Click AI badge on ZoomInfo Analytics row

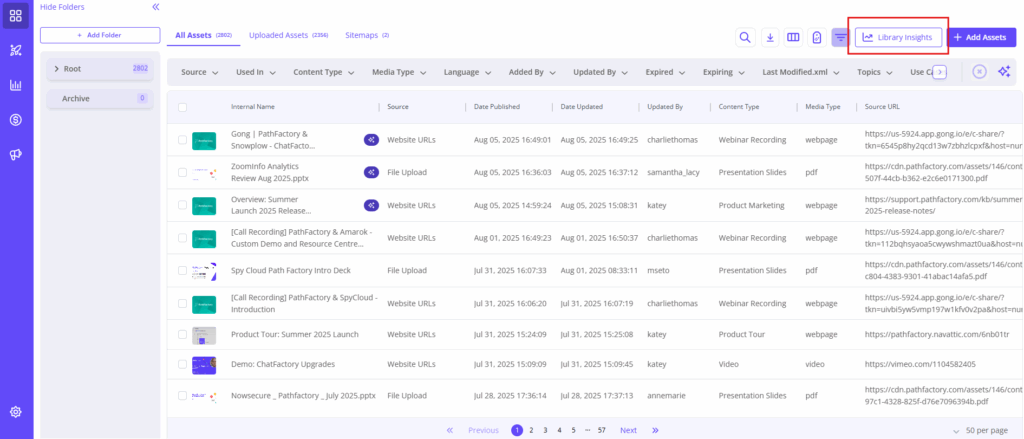[371, 172]
